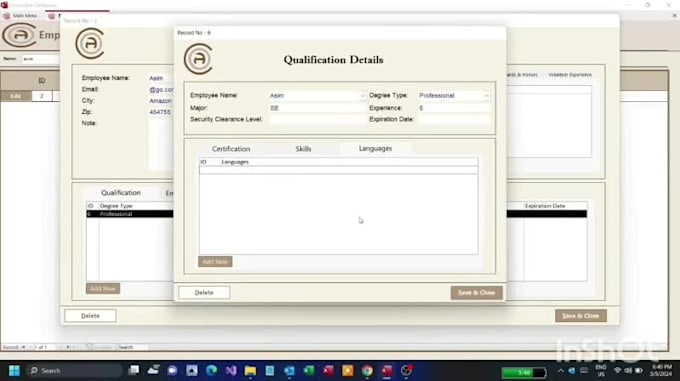Click the Major input field

click(317, 108)
